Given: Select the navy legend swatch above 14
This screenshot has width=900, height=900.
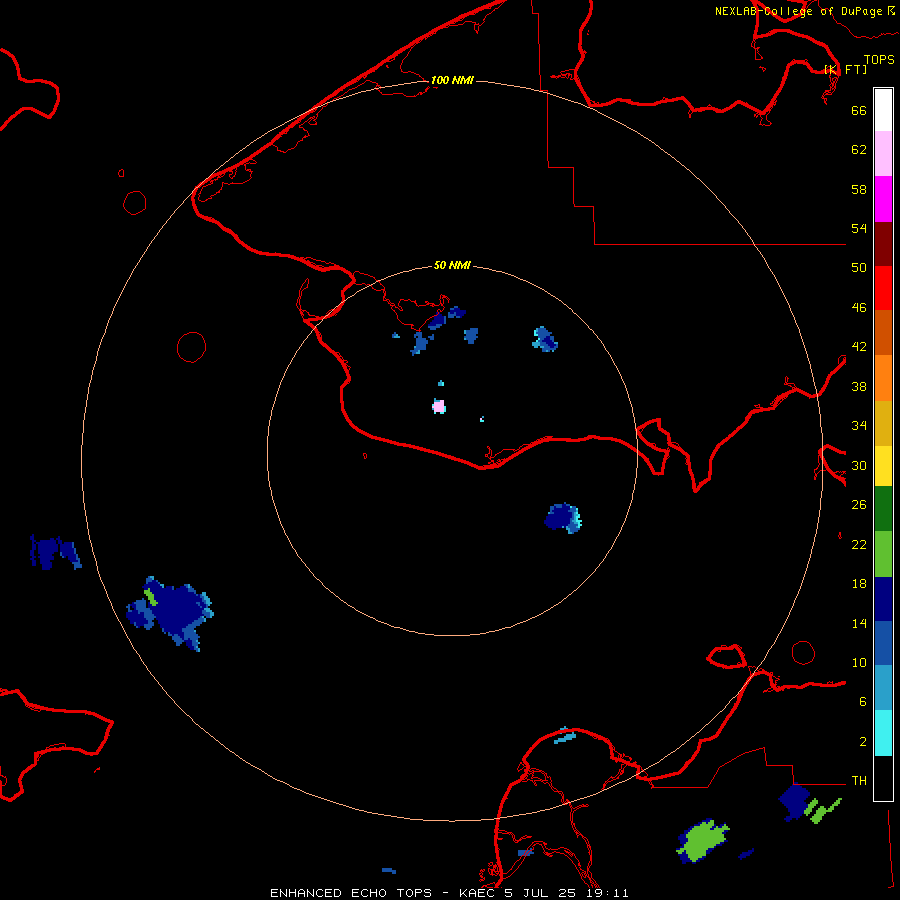Looking at the screenshot, I should [883, 599].
